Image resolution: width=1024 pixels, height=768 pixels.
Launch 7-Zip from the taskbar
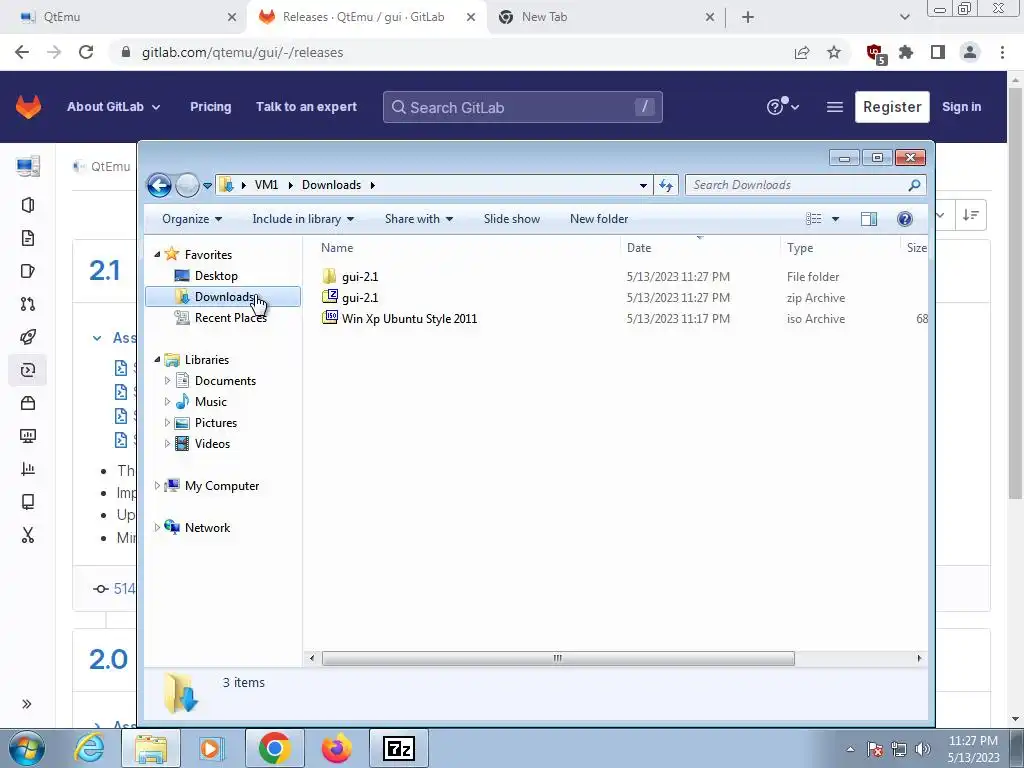click(399, 748)
